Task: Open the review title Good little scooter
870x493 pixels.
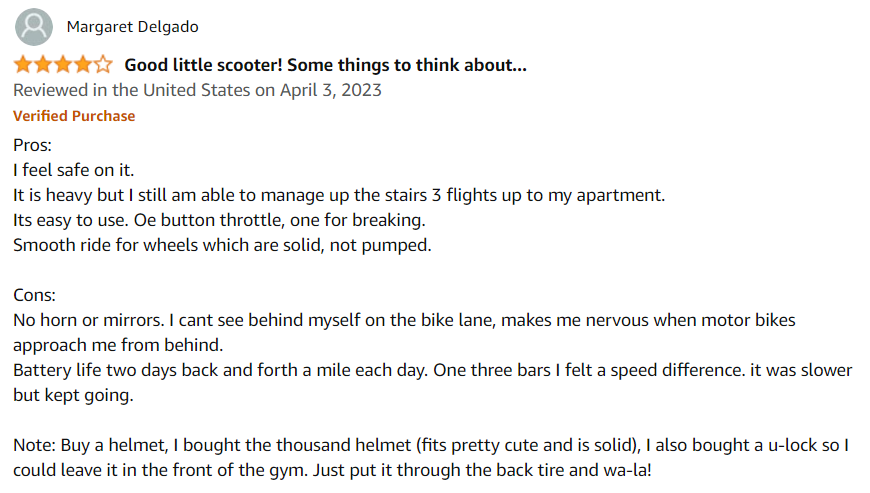Action: (325, 65)
